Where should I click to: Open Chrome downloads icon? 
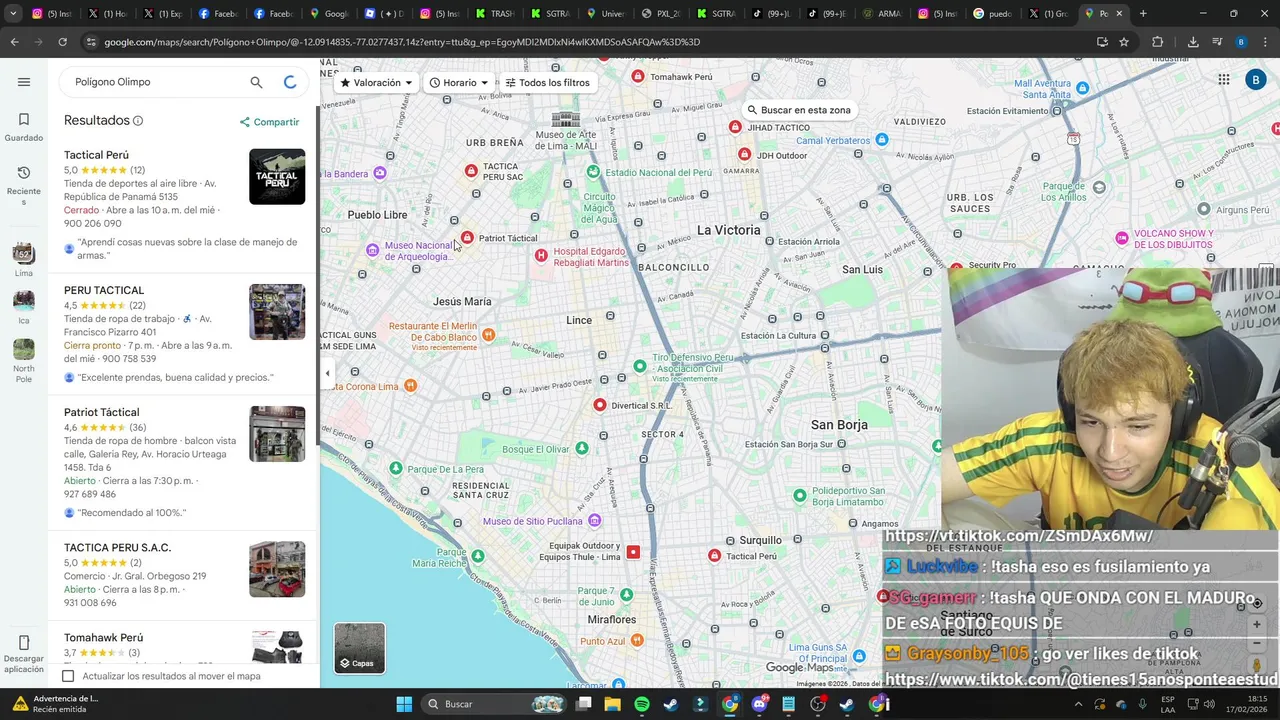1193,42
